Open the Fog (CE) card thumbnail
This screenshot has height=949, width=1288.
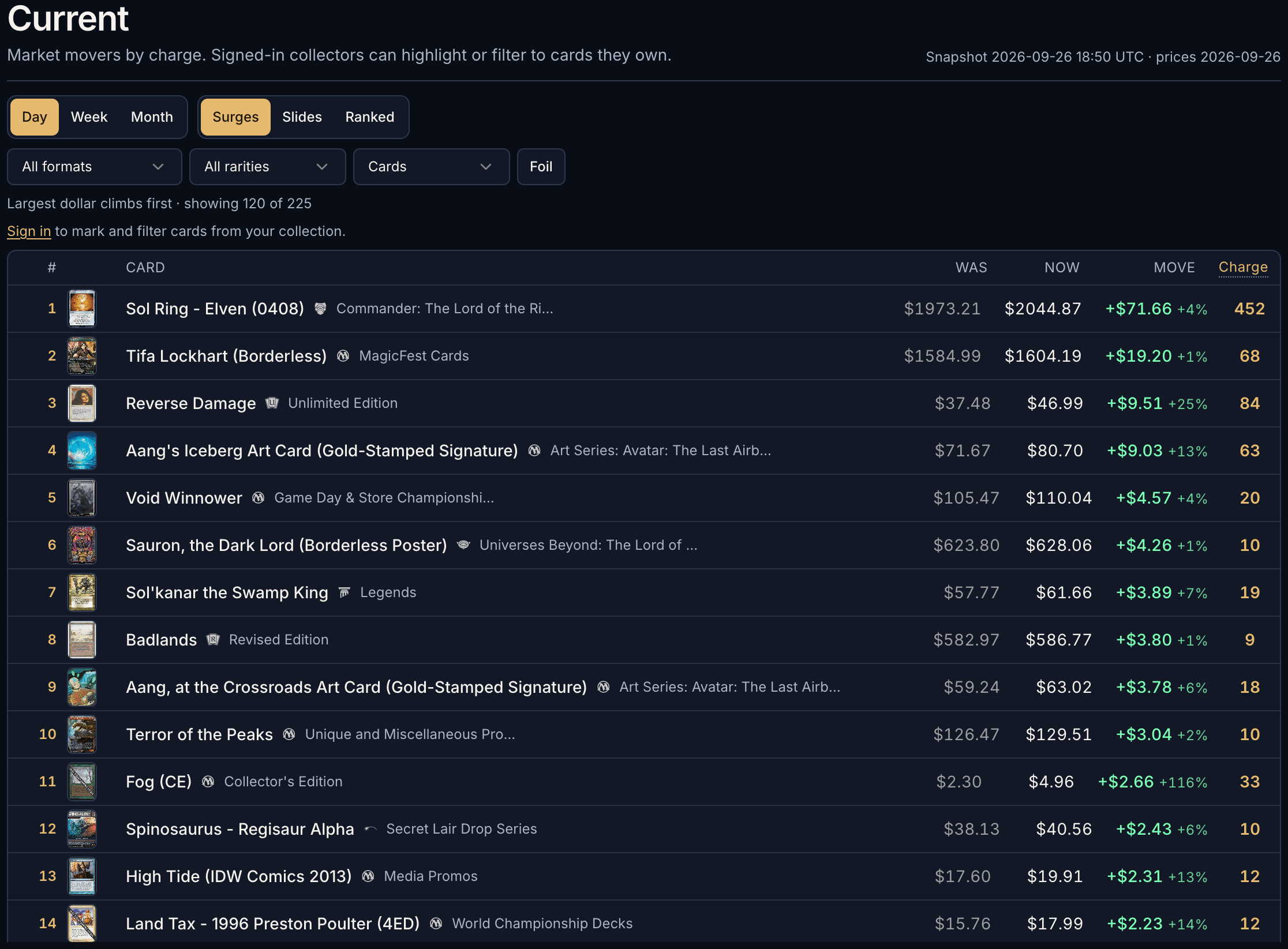[82, 782]
